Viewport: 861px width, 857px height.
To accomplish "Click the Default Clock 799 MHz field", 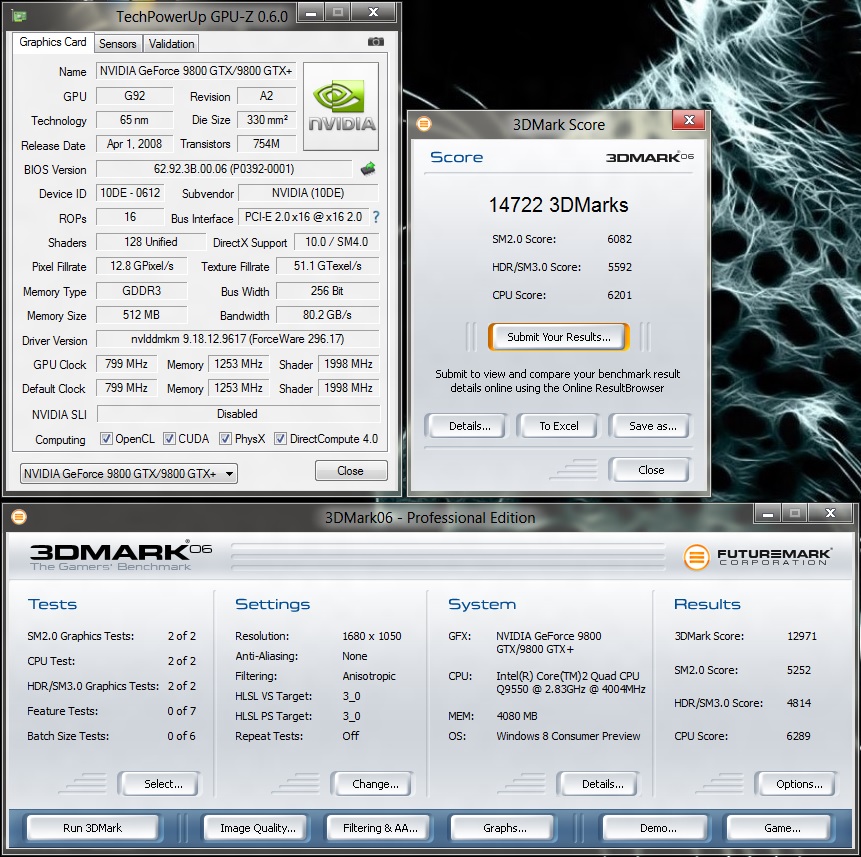I will tap(126, 388).
